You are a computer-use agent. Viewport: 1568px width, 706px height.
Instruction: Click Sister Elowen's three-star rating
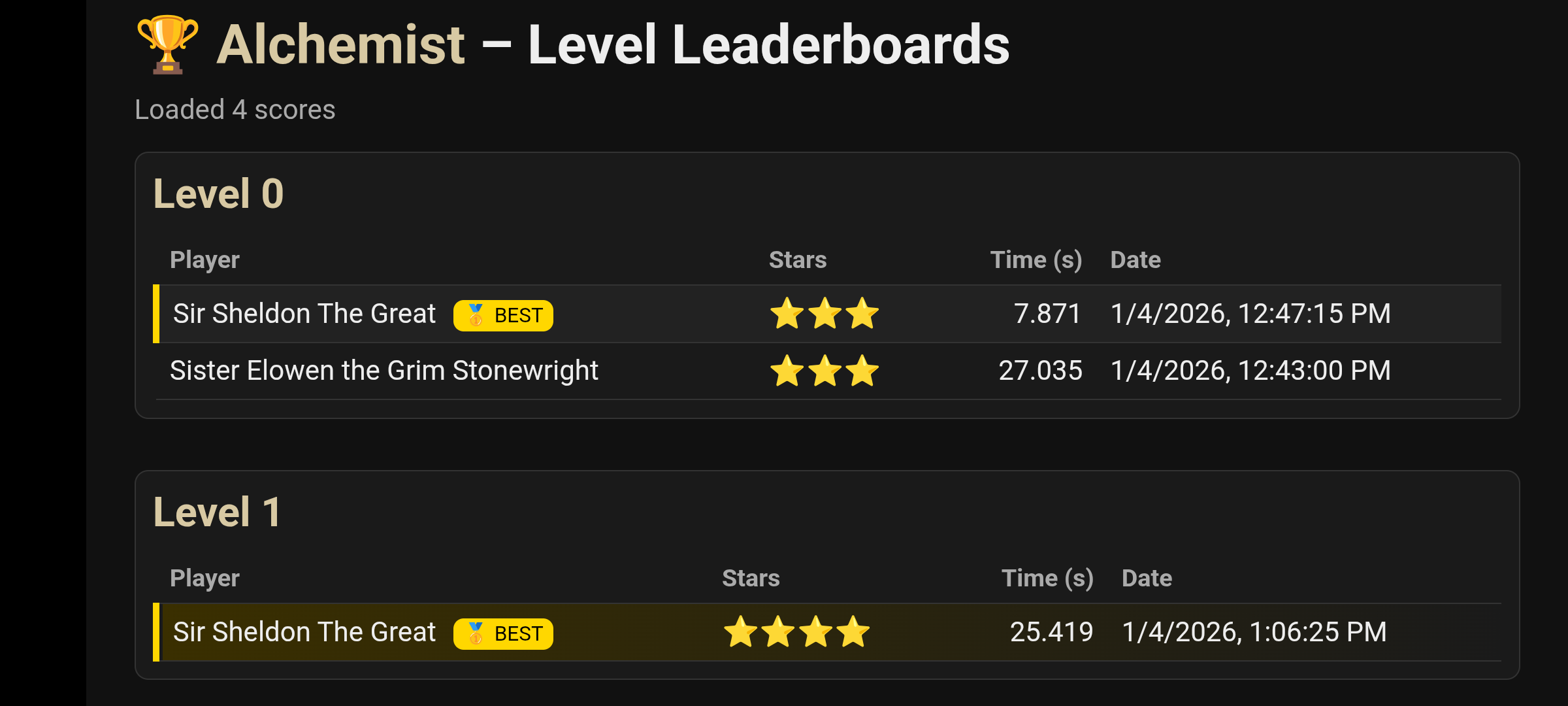point(825,371)
